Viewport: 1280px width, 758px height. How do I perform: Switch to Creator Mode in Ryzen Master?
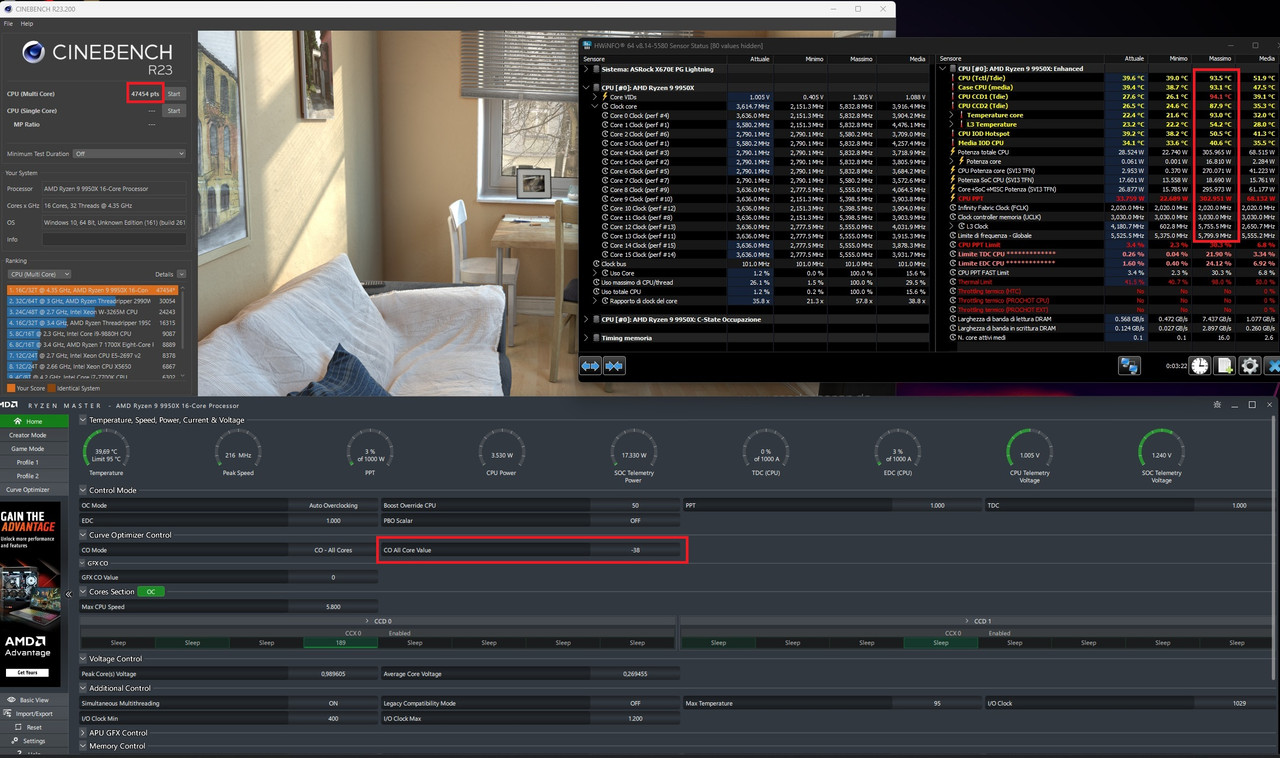click(x=34, y=435)
